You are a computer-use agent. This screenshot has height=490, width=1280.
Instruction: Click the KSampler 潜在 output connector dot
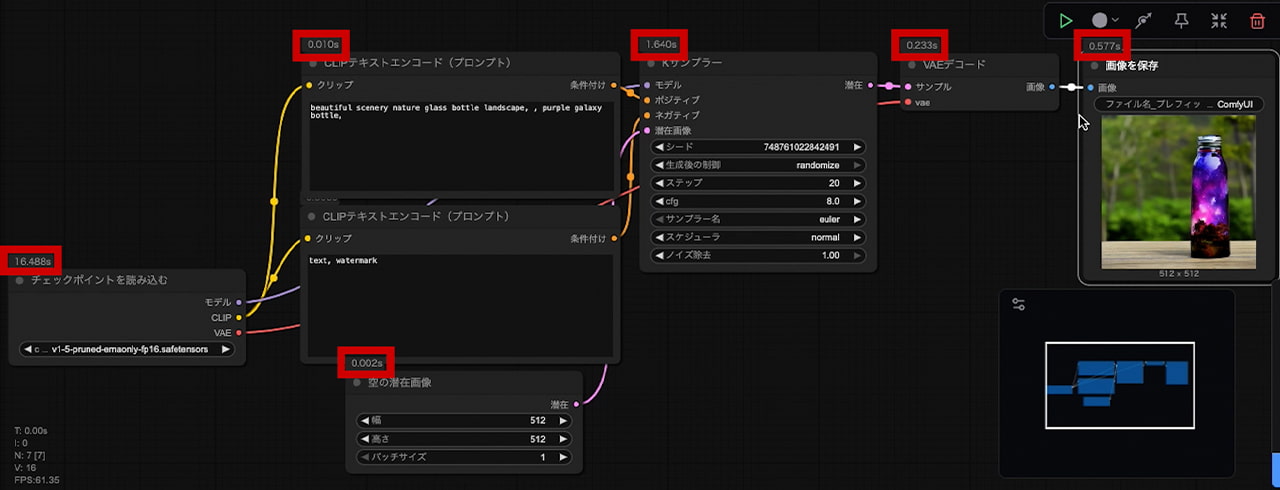click(870, 86)
